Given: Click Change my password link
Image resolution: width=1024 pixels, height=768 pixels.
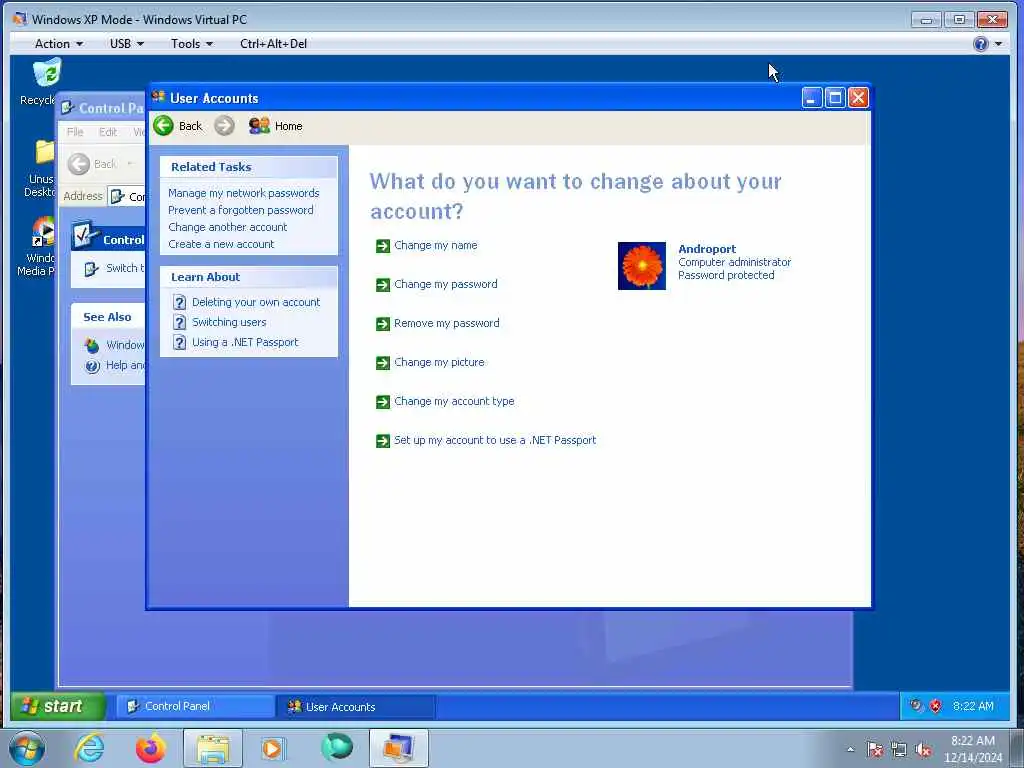Looking at the screenshot, I should [x=445, y=285].
